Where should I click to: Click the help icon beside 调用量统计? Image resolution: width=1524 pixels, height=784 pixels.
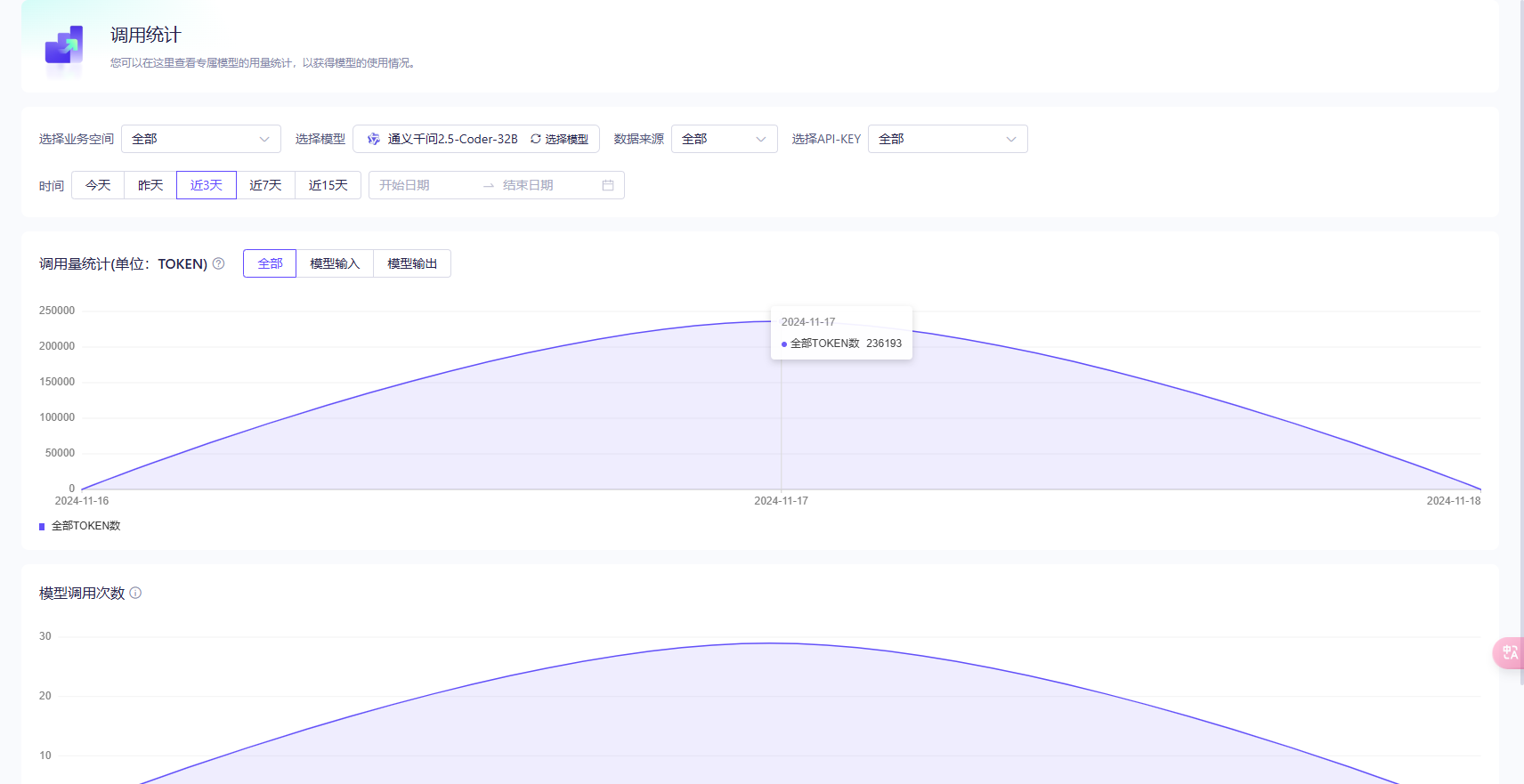click(219, 263)
